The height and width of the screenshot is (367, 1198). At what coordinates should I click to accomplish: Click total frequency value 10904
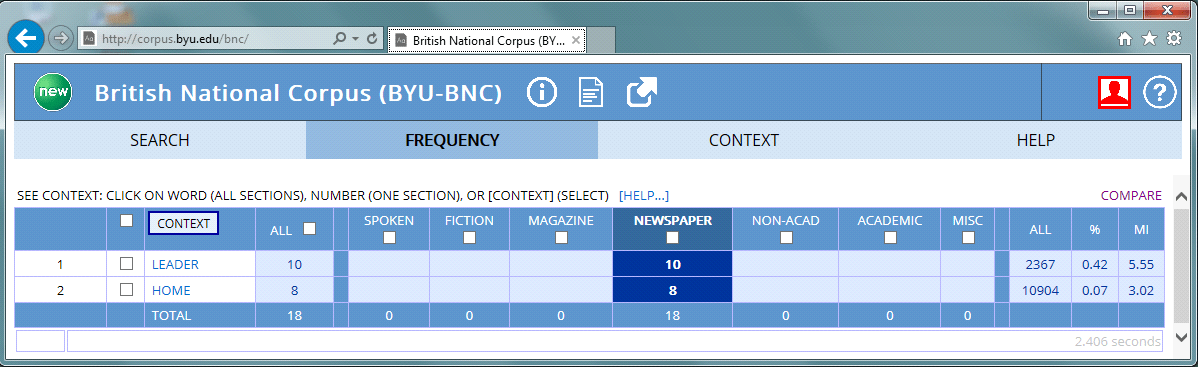pyautogui.click(x=1040, y=290)
